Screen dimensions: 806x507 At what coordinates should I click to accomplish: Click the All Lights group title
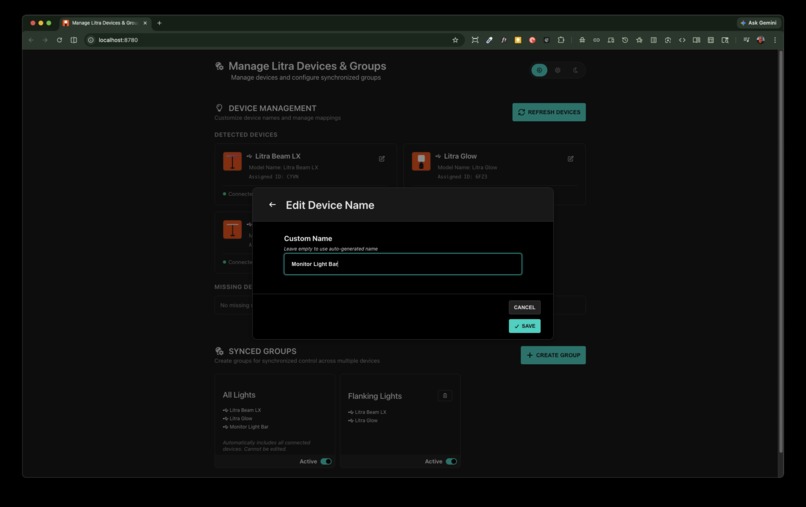coord(239,395)
